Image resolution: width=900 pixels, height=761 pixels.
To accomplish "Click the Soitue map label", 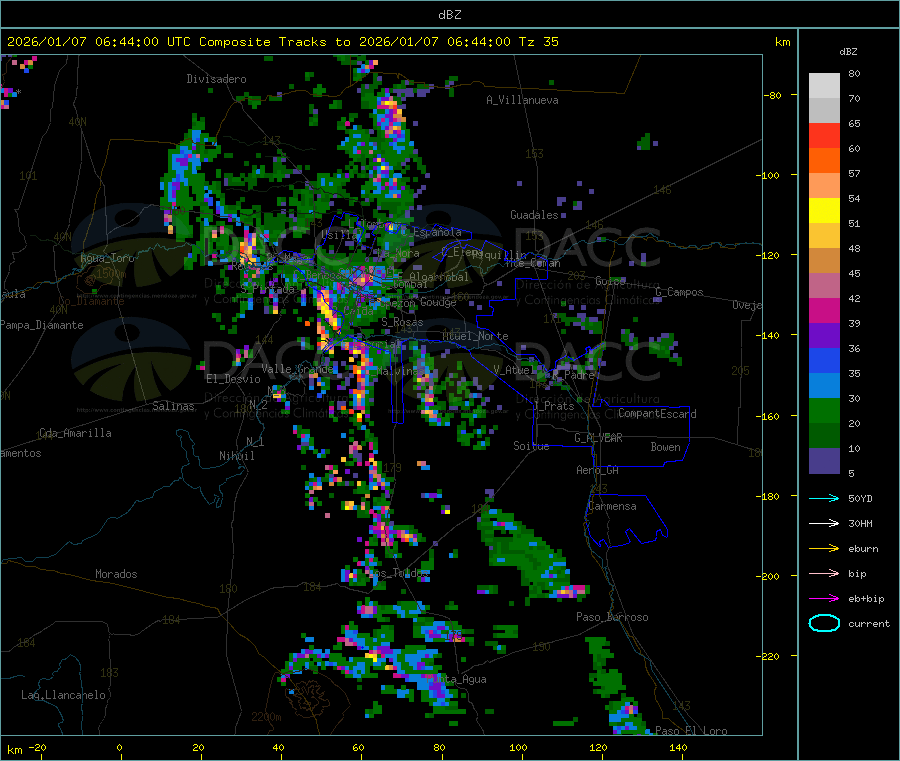I will (531, 446).
